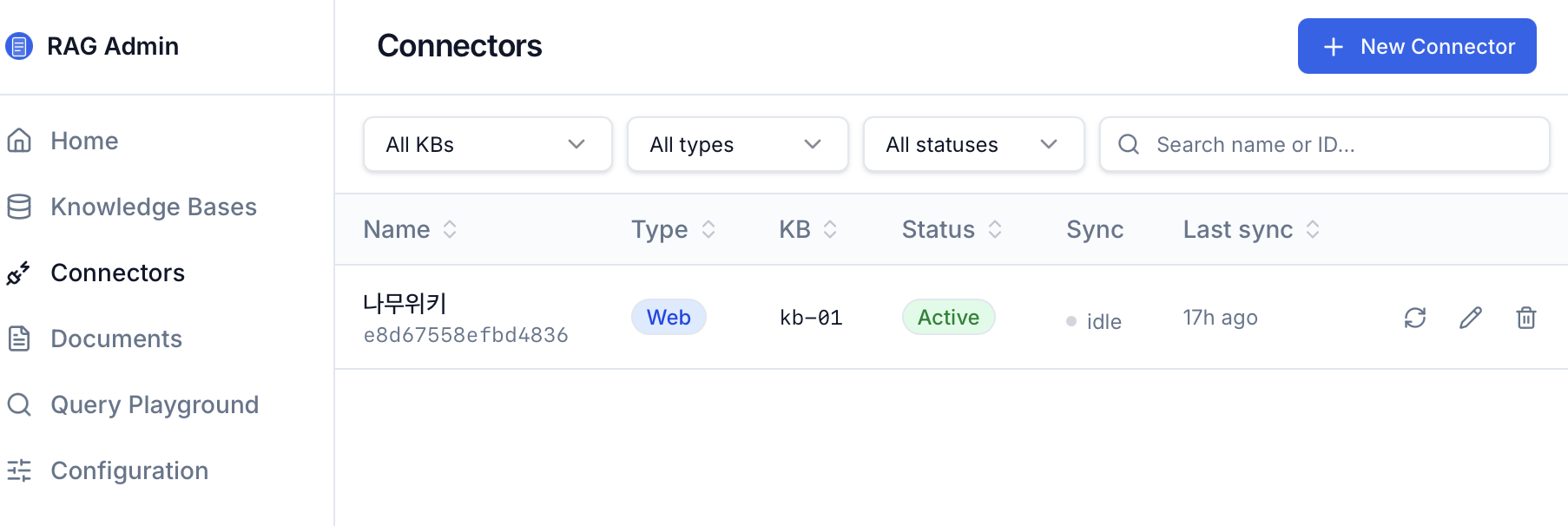1568x526 pixels.
Task: Click the RAG Admin logo icon
Action: (x=19, y=46)
